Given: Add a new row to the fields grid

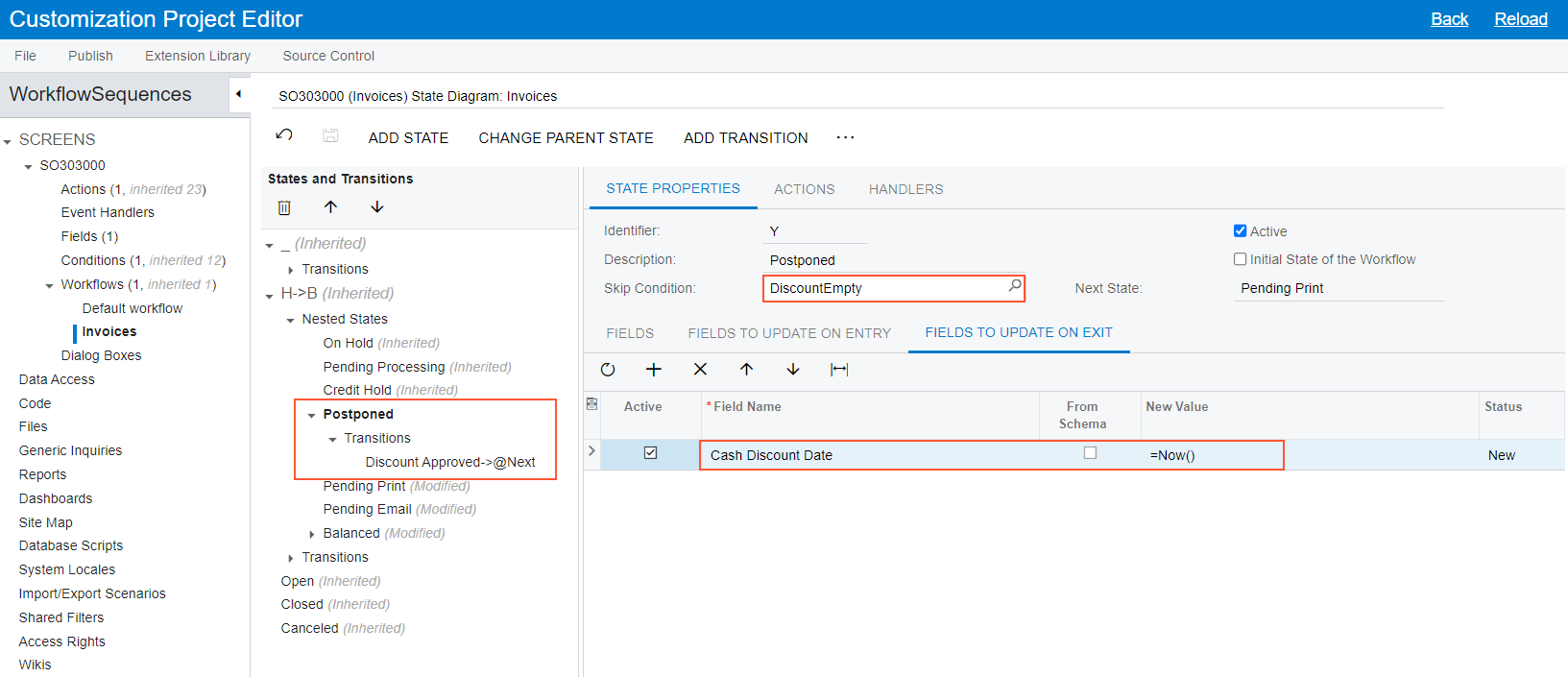Looking at the screenshot, I should click(654, 370).
